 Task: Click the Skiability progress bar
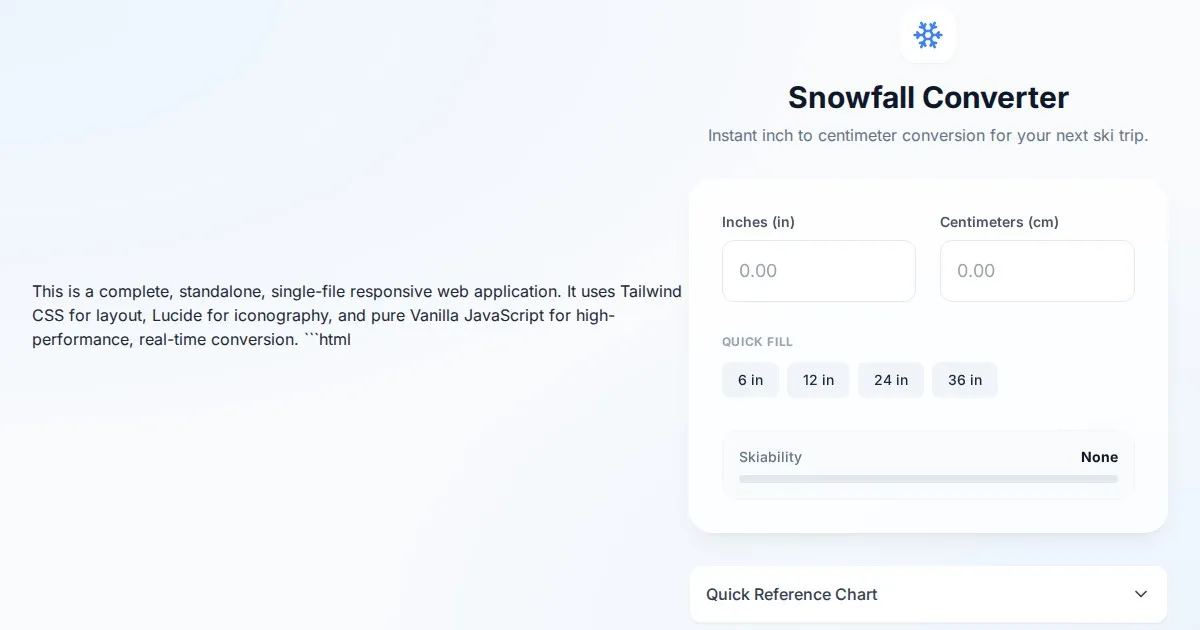coord(928,479)
